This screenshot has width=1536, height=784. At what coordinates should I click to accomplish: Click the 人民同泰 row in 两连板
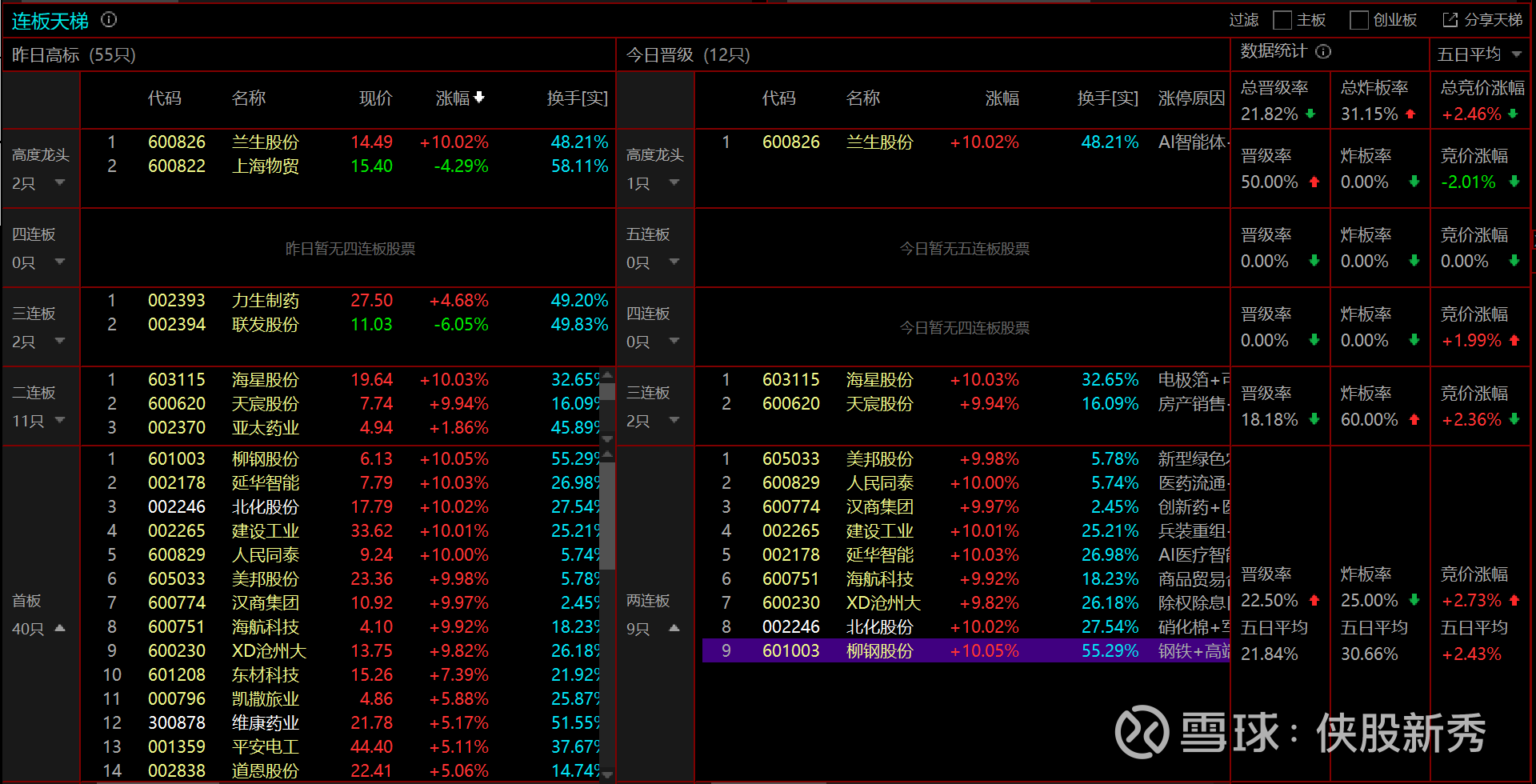(966, 483)
